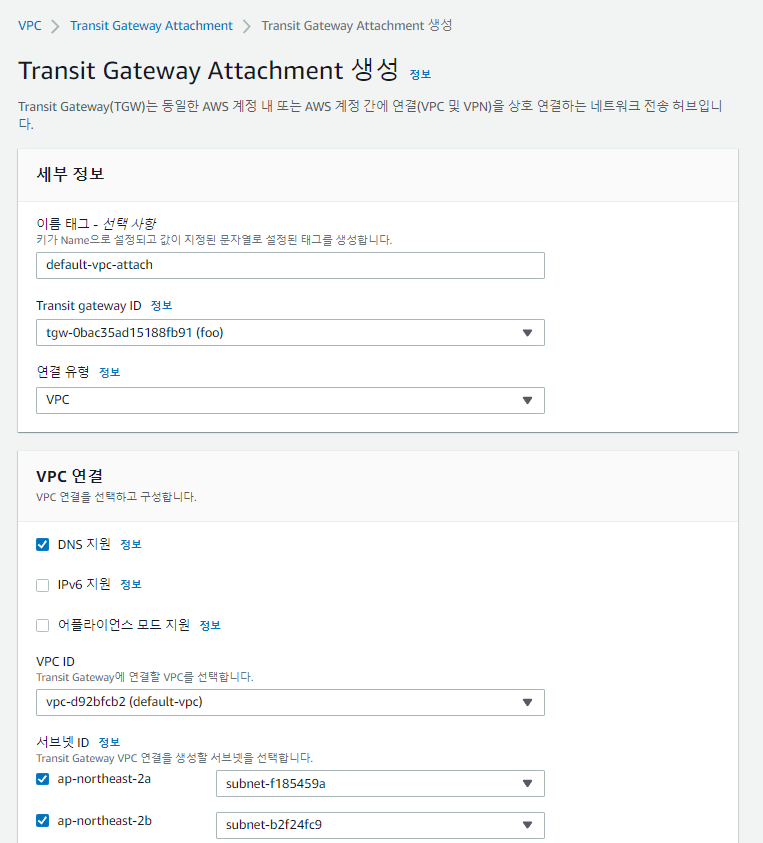The width and height of the screenshot is (763, 843).
Task: Click 정보 link next to IPv6 지원
Action: point(131,585)
